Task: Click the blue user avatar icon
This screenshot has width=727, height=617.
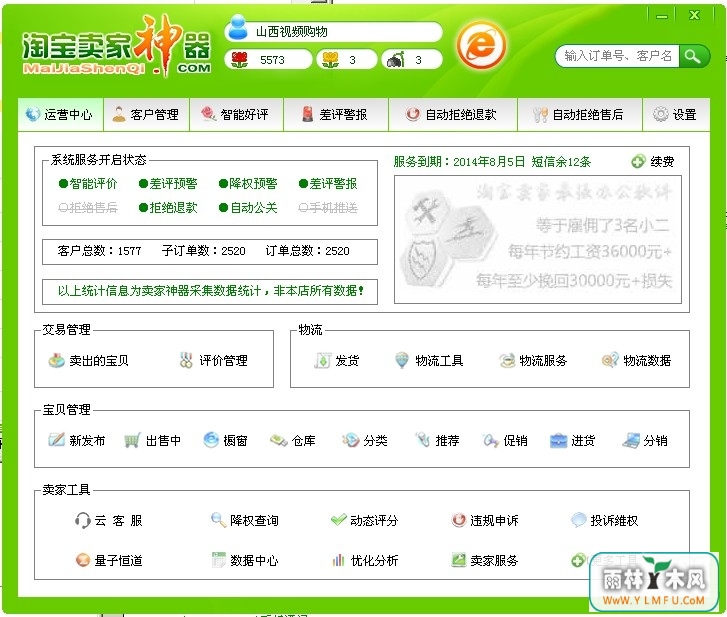Action: tap(238, 28)
